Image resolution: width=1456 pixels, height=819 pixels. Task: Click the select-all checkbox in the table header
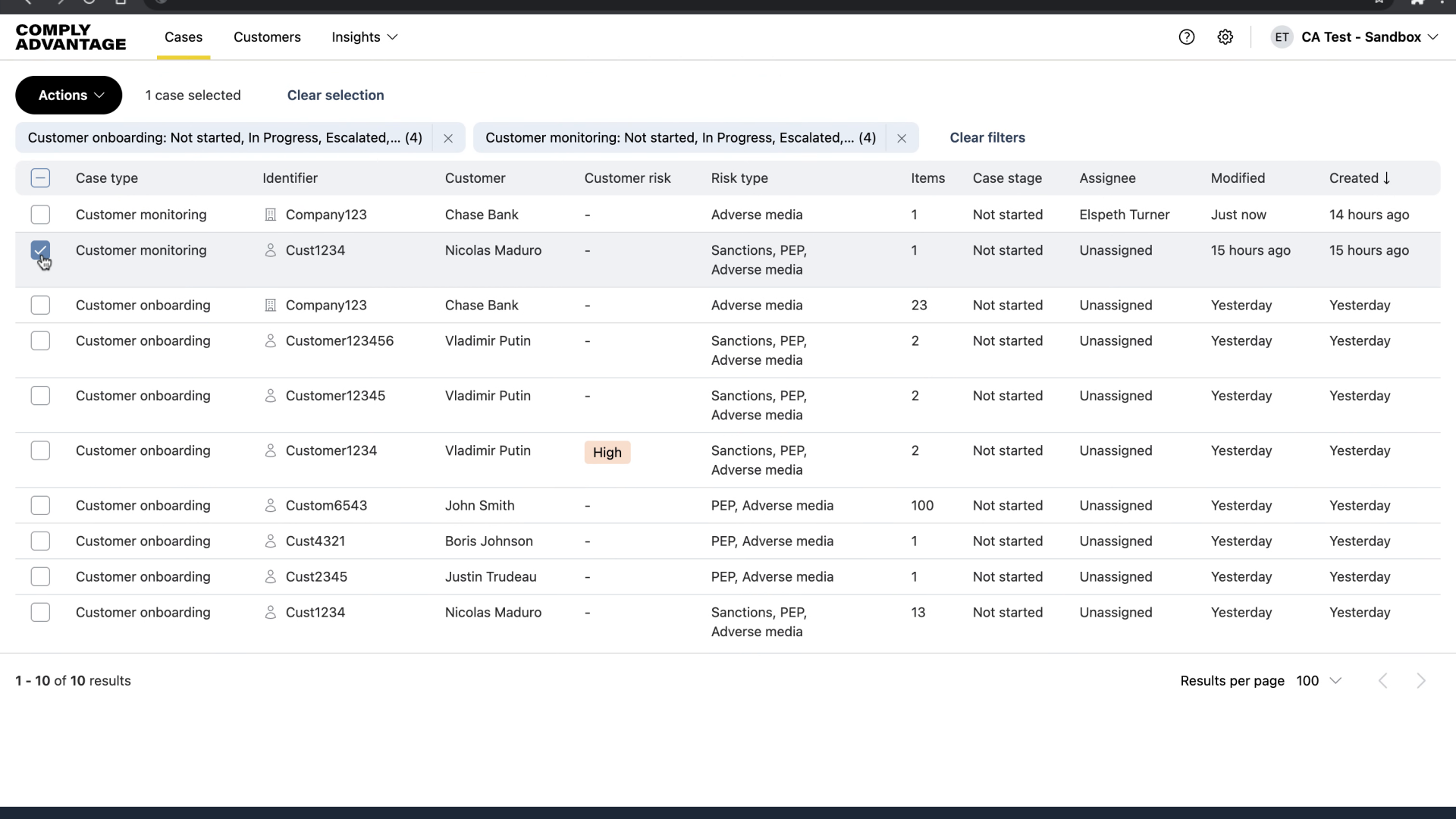(40, 177)
